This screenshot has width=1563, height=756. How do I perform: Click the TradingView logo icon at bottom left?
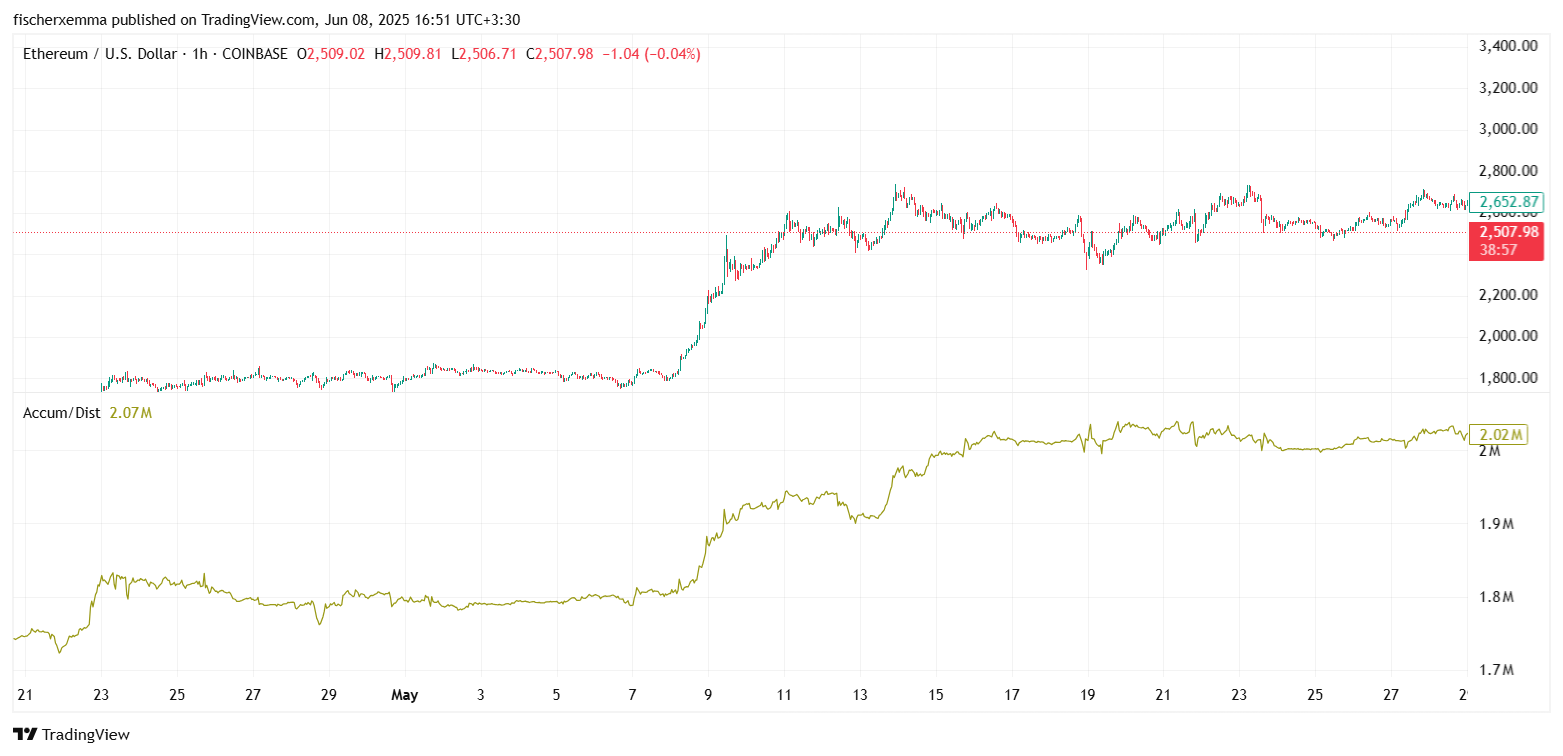tap(24, 735)
